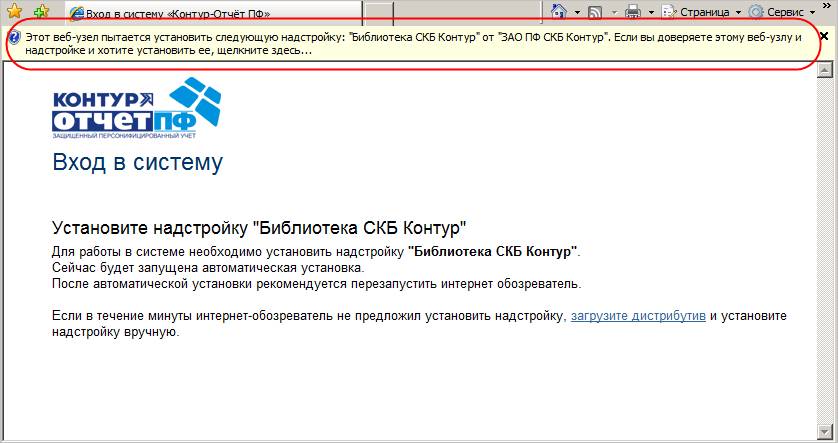Expand the Print dropdown arrow
The width and height of the screenshot is (838, 443).
[x=651, y=12]
